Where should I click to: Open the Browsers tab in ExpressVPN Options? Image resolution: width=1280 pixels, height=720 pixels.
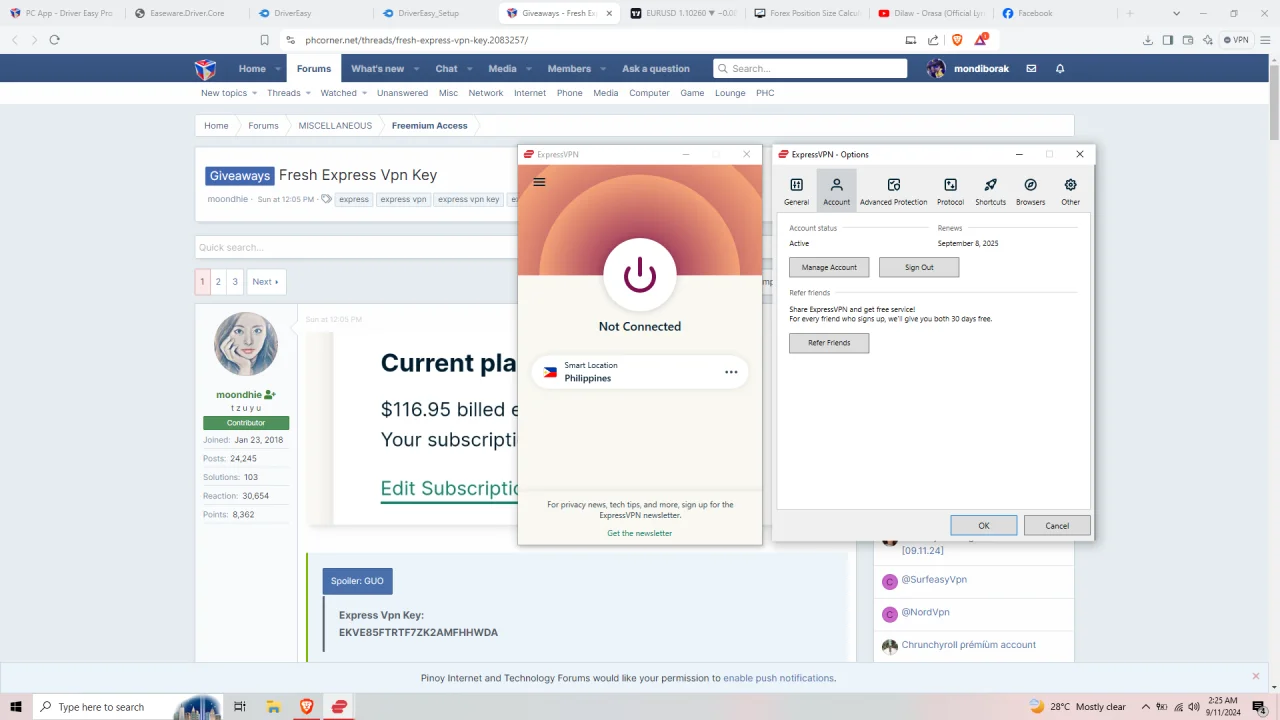(x=1030, y=190)
